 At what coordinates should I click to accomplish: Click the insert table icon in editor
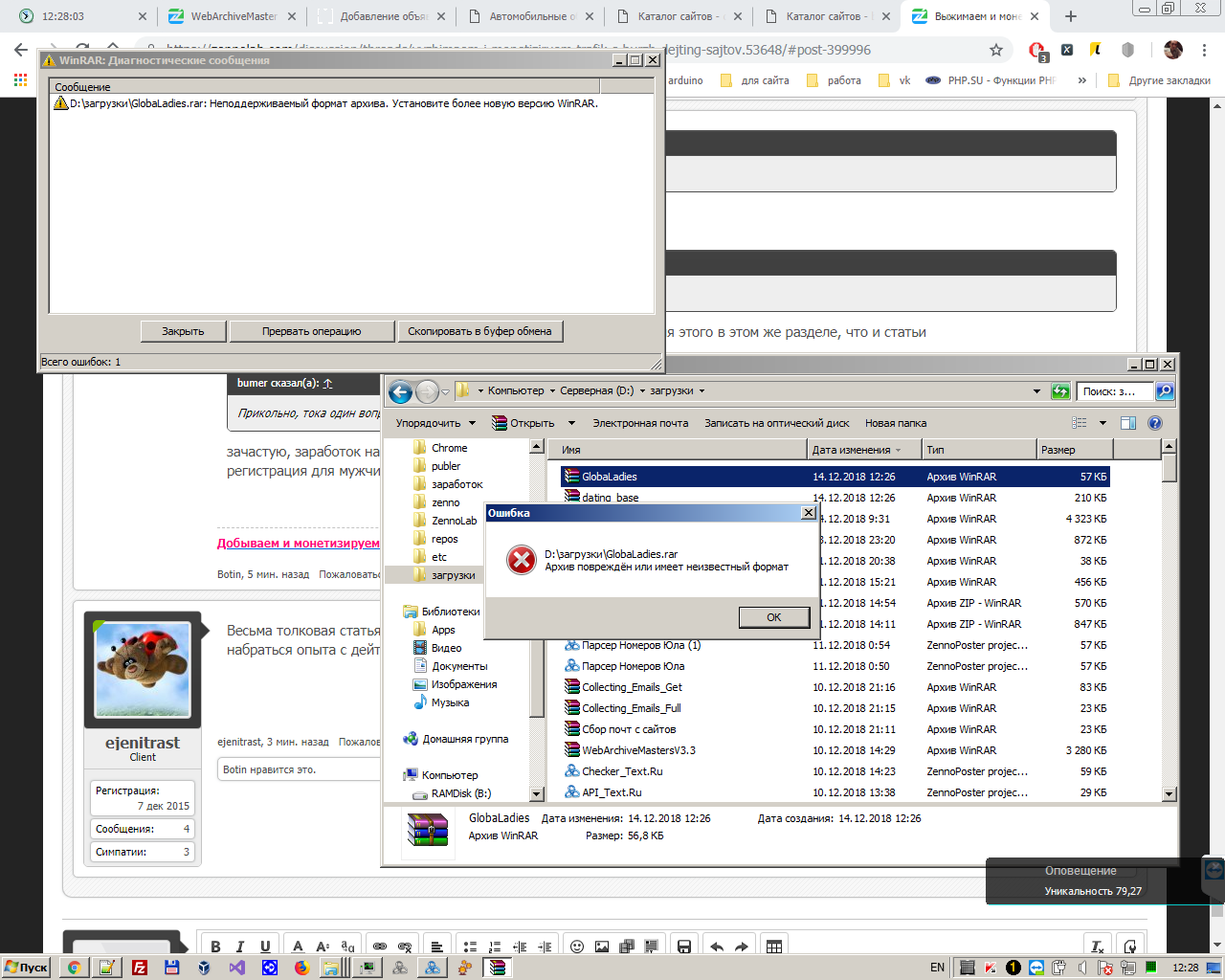(x=774, y=947)
